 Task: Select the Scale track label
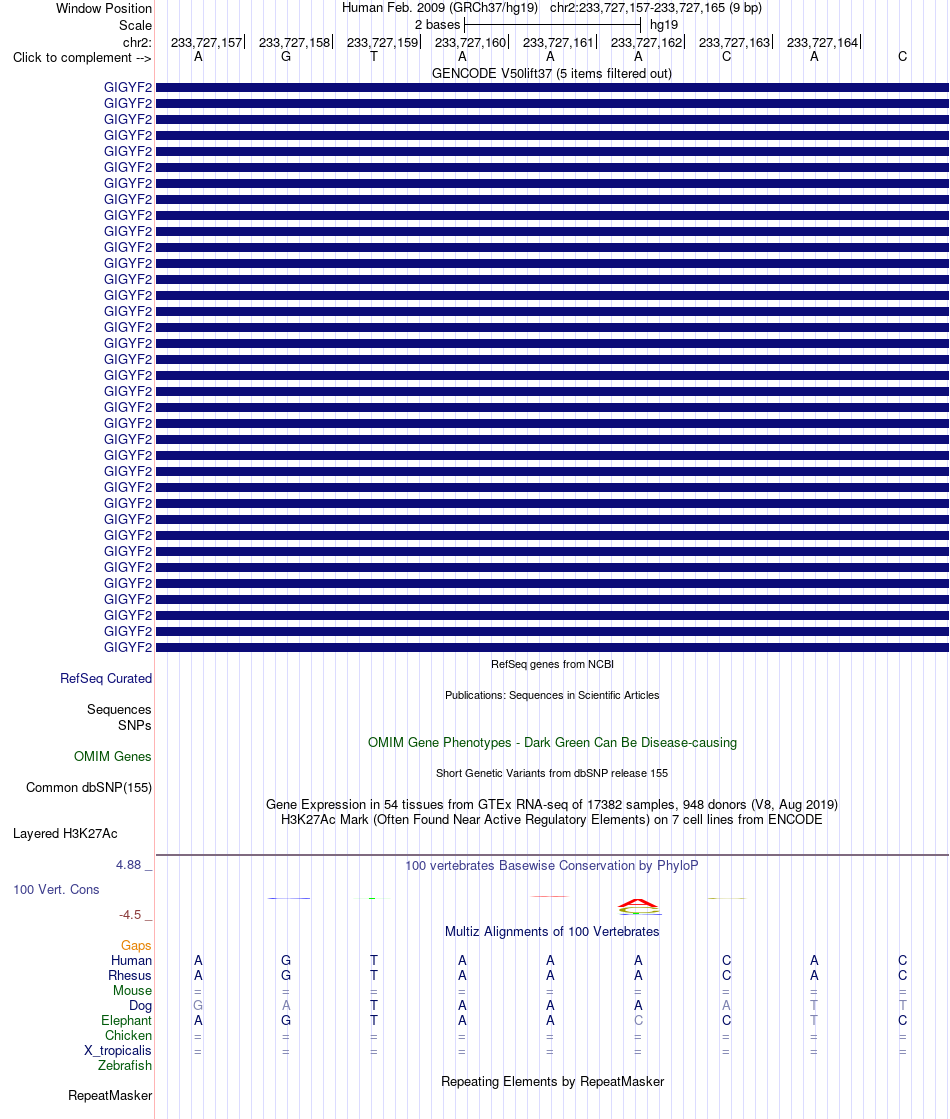[135, 25]
